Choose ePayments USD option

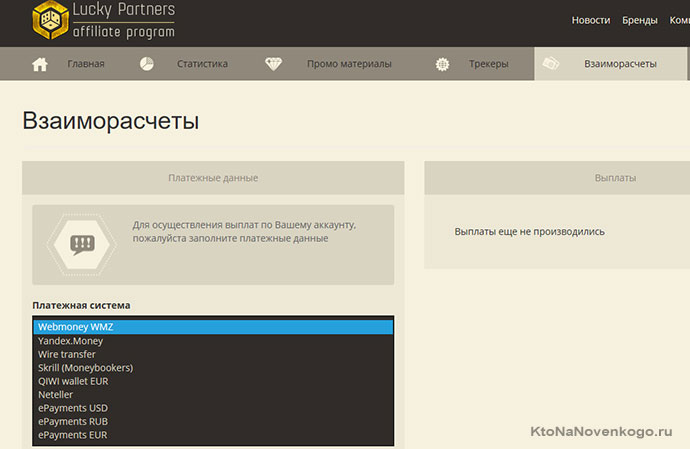(213, 408)
